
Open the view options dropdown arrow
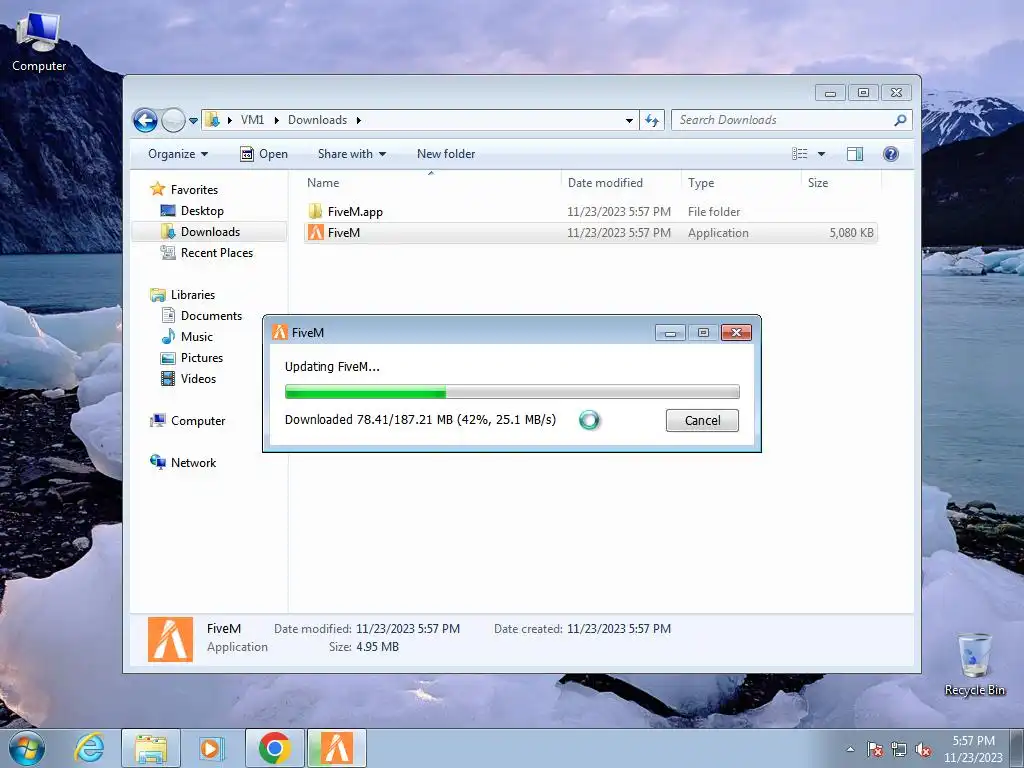pyautogui.click(x=822, y=154)
